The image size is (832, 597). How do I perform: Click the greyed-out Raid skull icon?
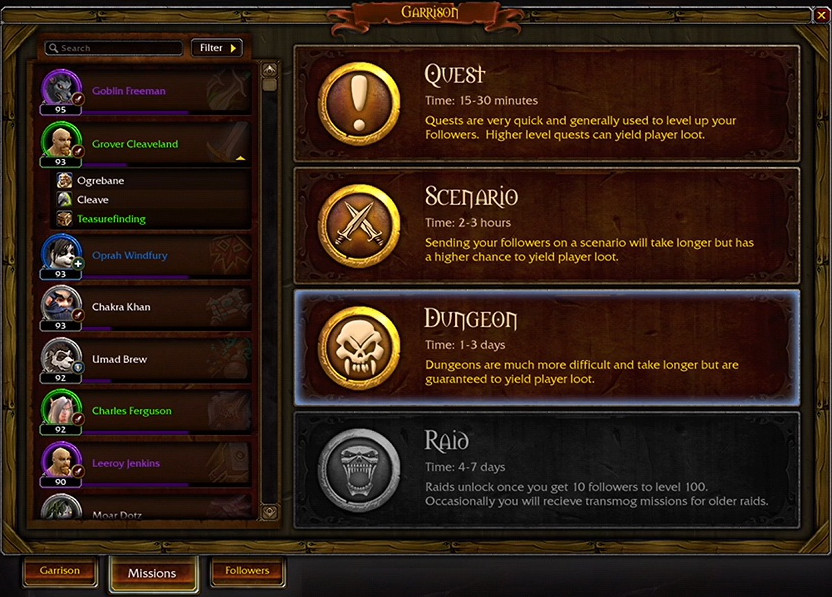click(359, 470)
